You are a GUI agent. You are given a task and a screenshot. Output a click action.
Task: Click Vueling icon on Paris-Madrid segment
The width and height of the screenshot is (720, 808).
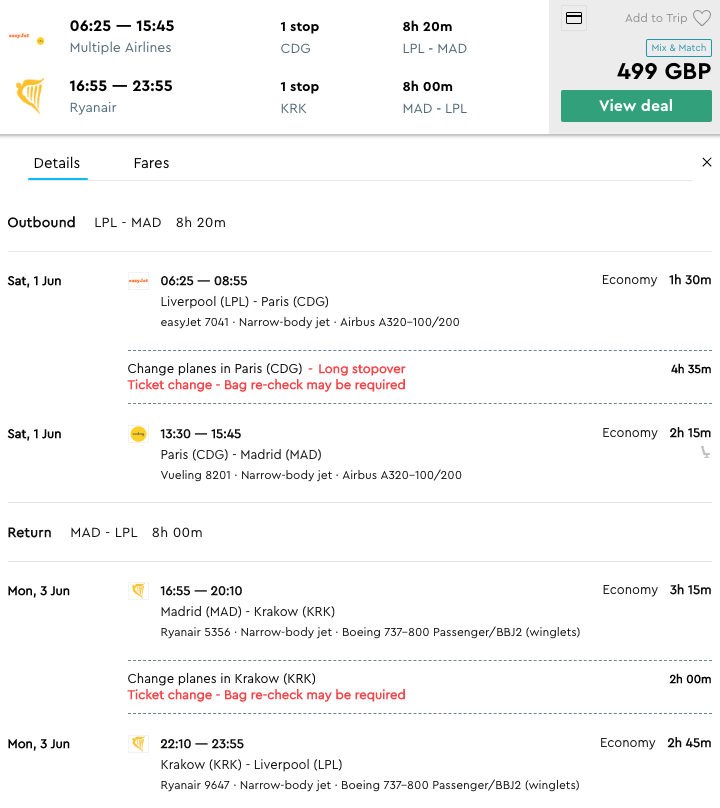(x=138, y=434)
